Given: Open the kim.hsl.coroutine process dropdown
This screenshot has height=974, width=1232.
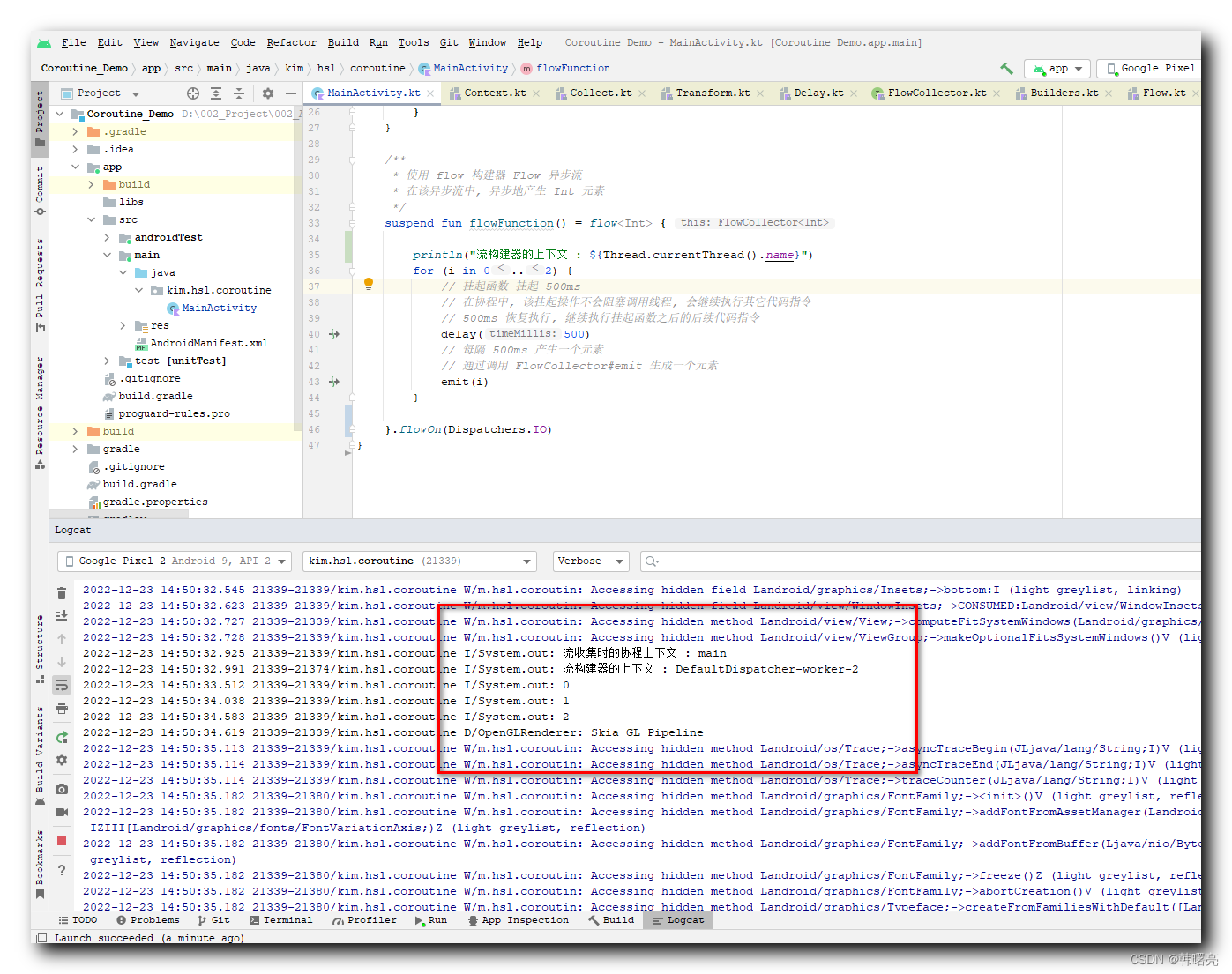Looking at the screenshot, I should [x=419, y=561].
